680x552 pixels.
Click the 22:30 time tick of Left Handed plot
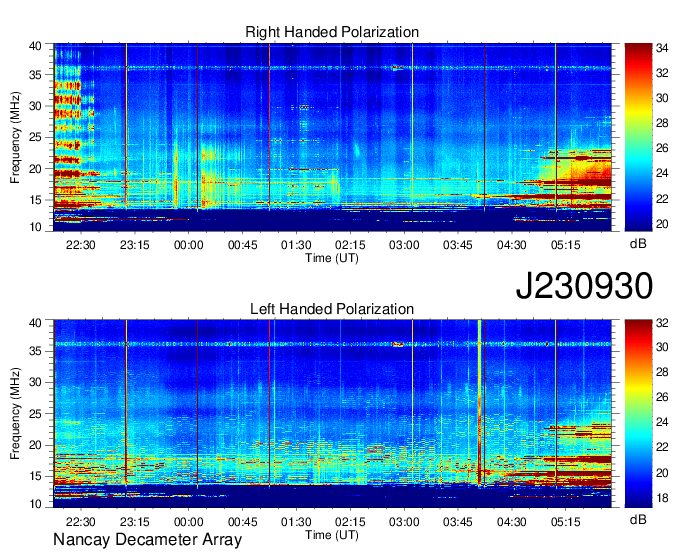pos(80,522)
